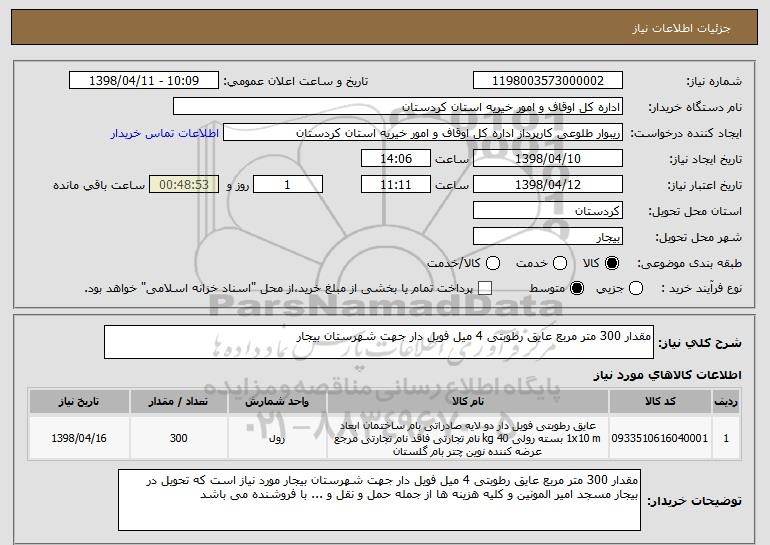Click the unit cell رول
Screen dimensions: 770x545
pyautogui.click(x=277, y=438)
